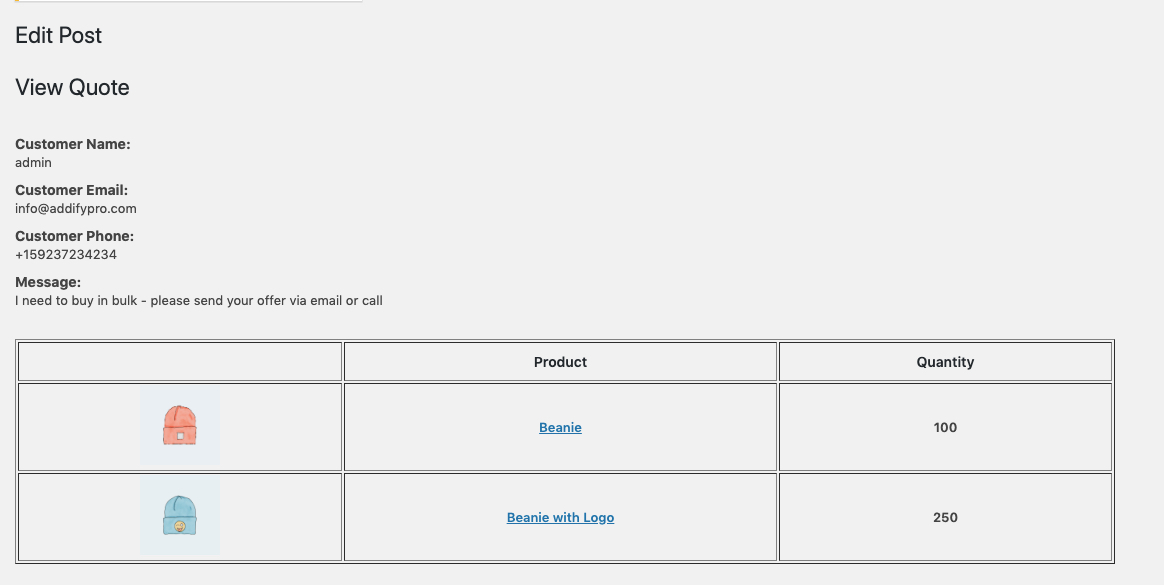Click the phone number +159237234234
The height and width of the screenshot is (585, 1164).
[66, 255]
